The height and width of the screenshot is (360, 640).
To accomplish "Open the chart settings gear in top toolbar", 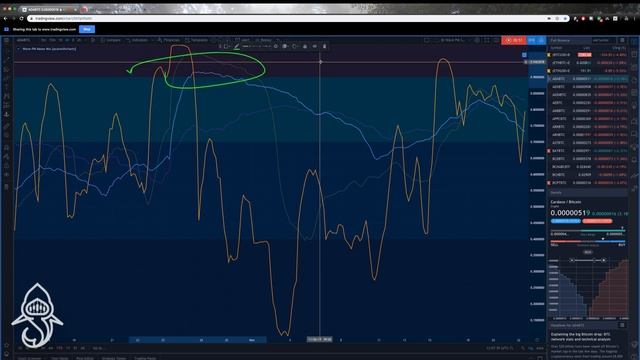I will tap(477, 40).
